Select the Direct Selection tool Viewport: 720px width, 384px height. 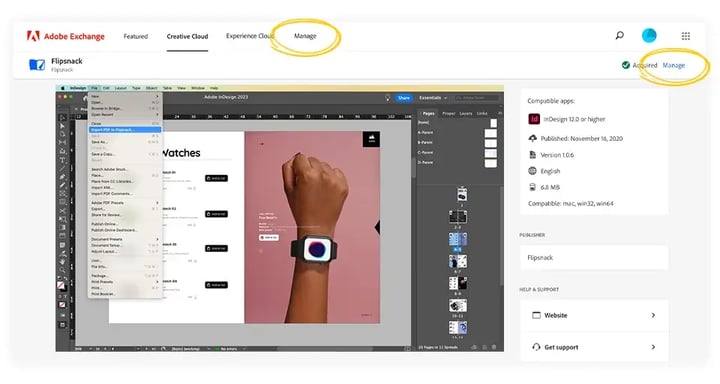point(62,126)
